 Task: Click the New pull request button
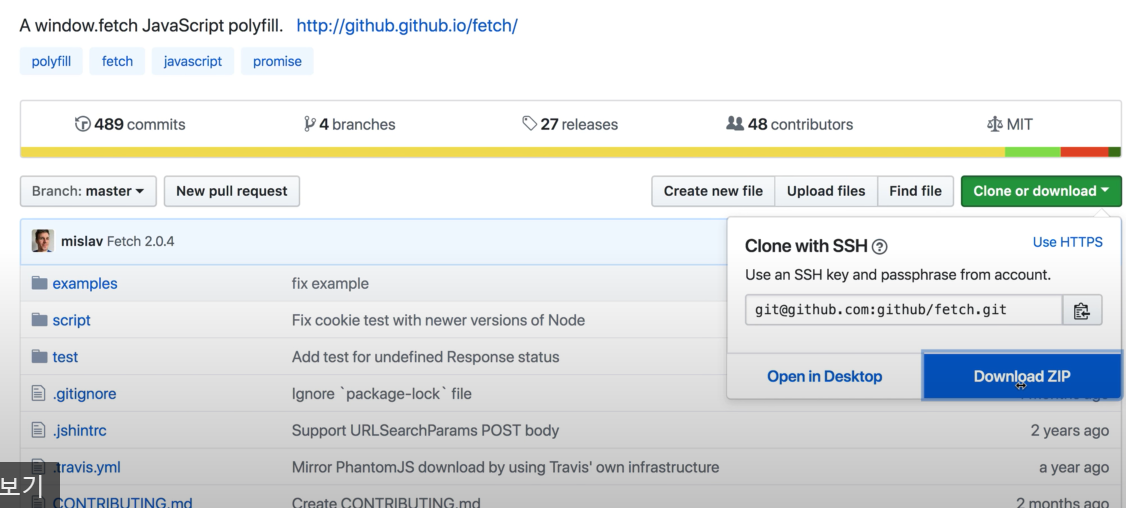232,191
